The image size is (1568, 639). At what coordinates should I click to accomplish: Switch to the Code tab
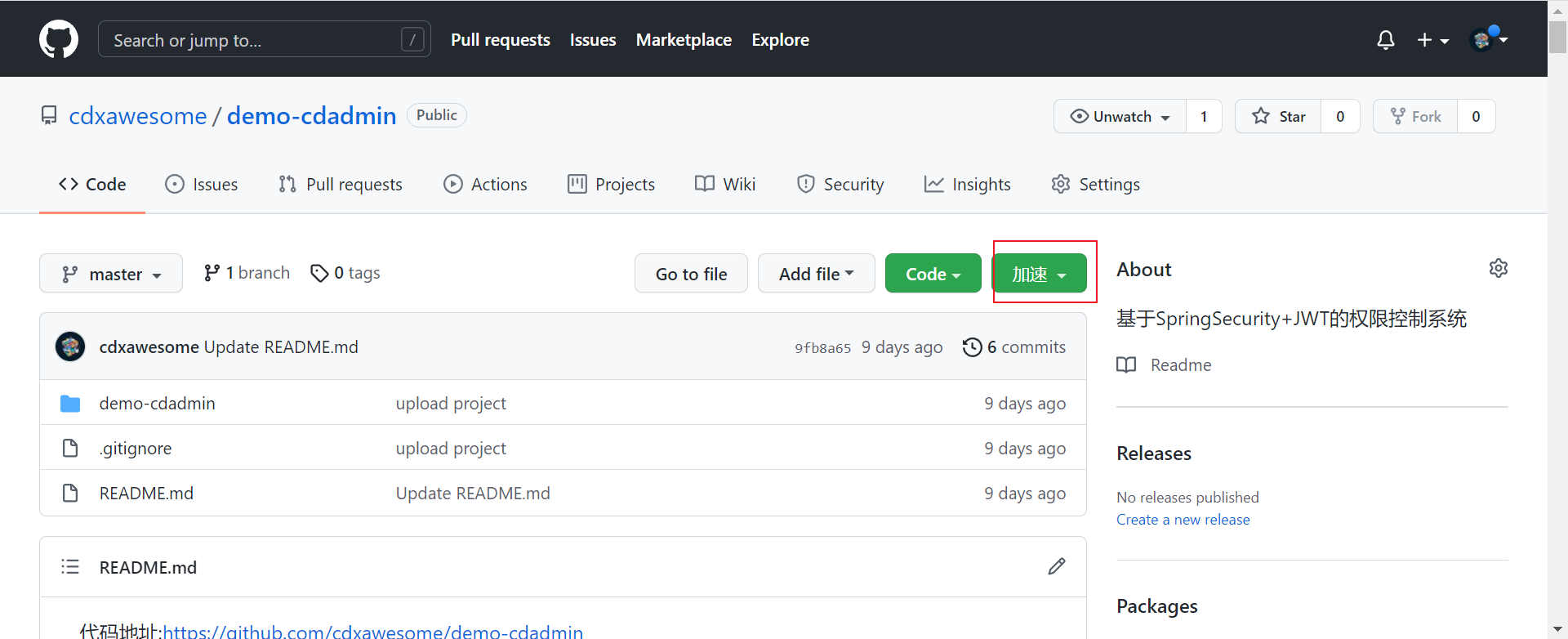pos(92,185)
